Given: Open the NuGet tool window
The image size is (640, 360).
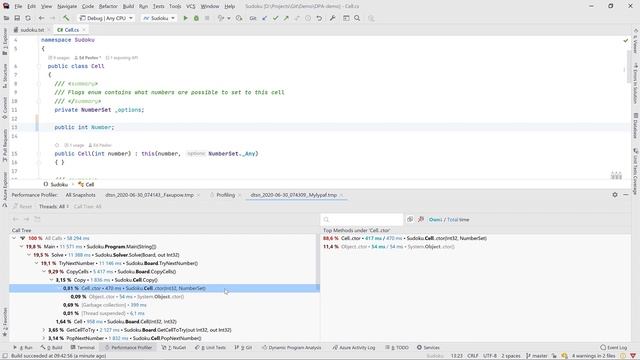Looking at the screenshot, I should coord(174,348).
